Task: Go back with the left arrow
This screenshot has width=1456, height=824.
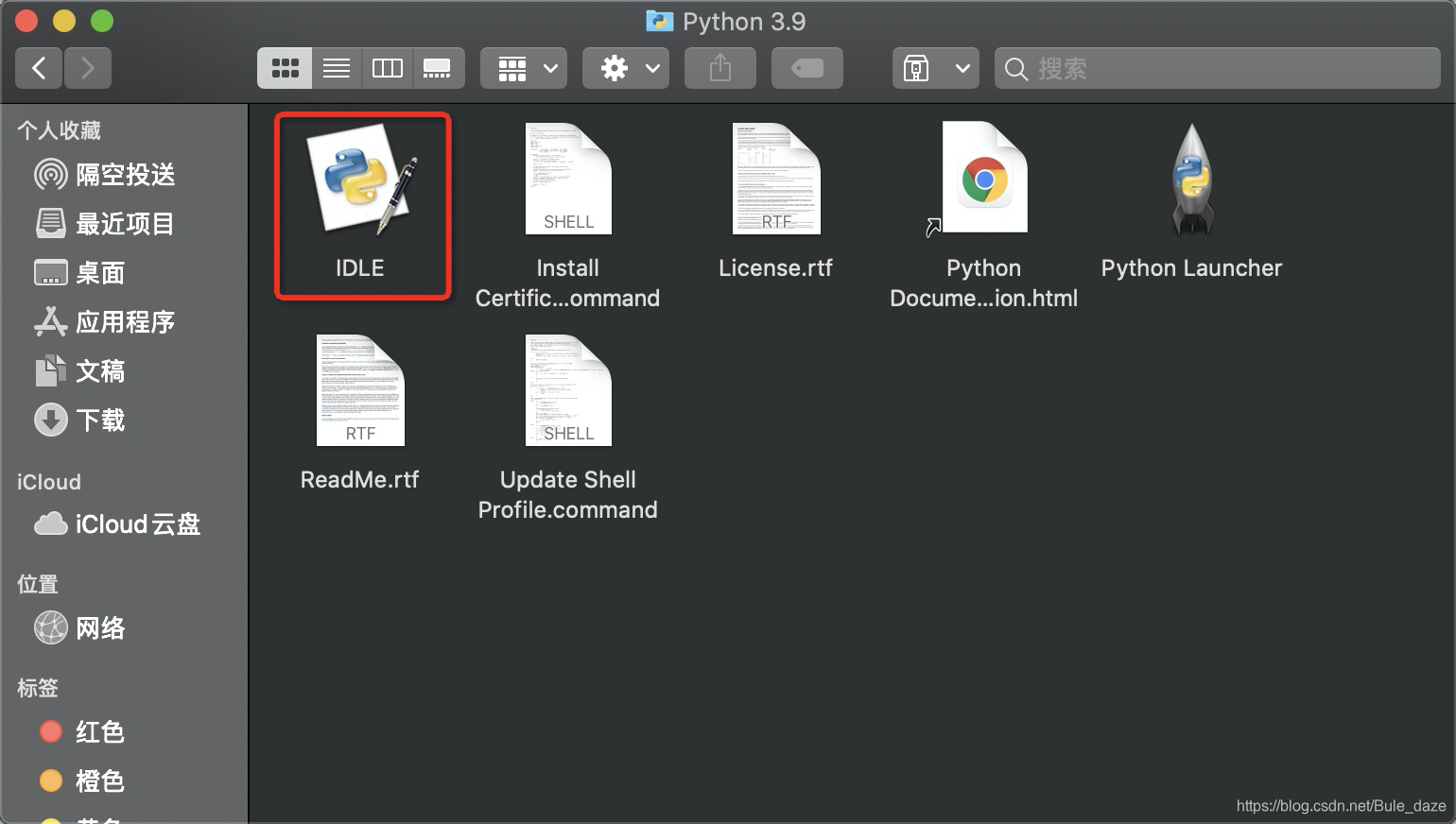Action: pos(39,68)
